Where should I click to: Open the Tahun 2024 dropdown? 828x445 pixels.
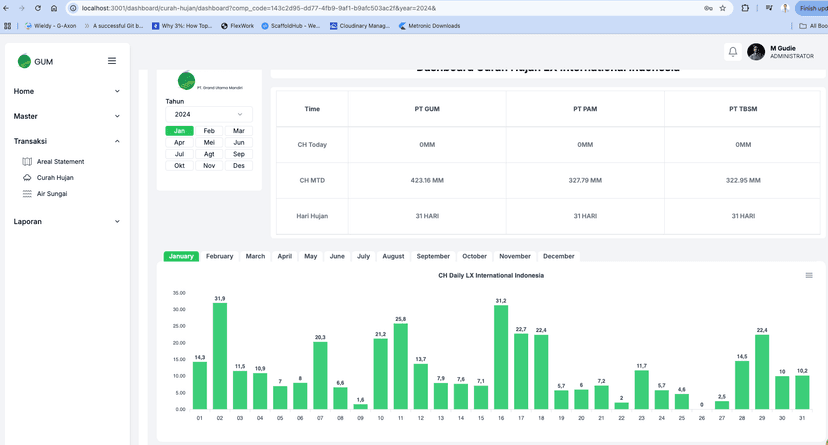tap(209, 114)
